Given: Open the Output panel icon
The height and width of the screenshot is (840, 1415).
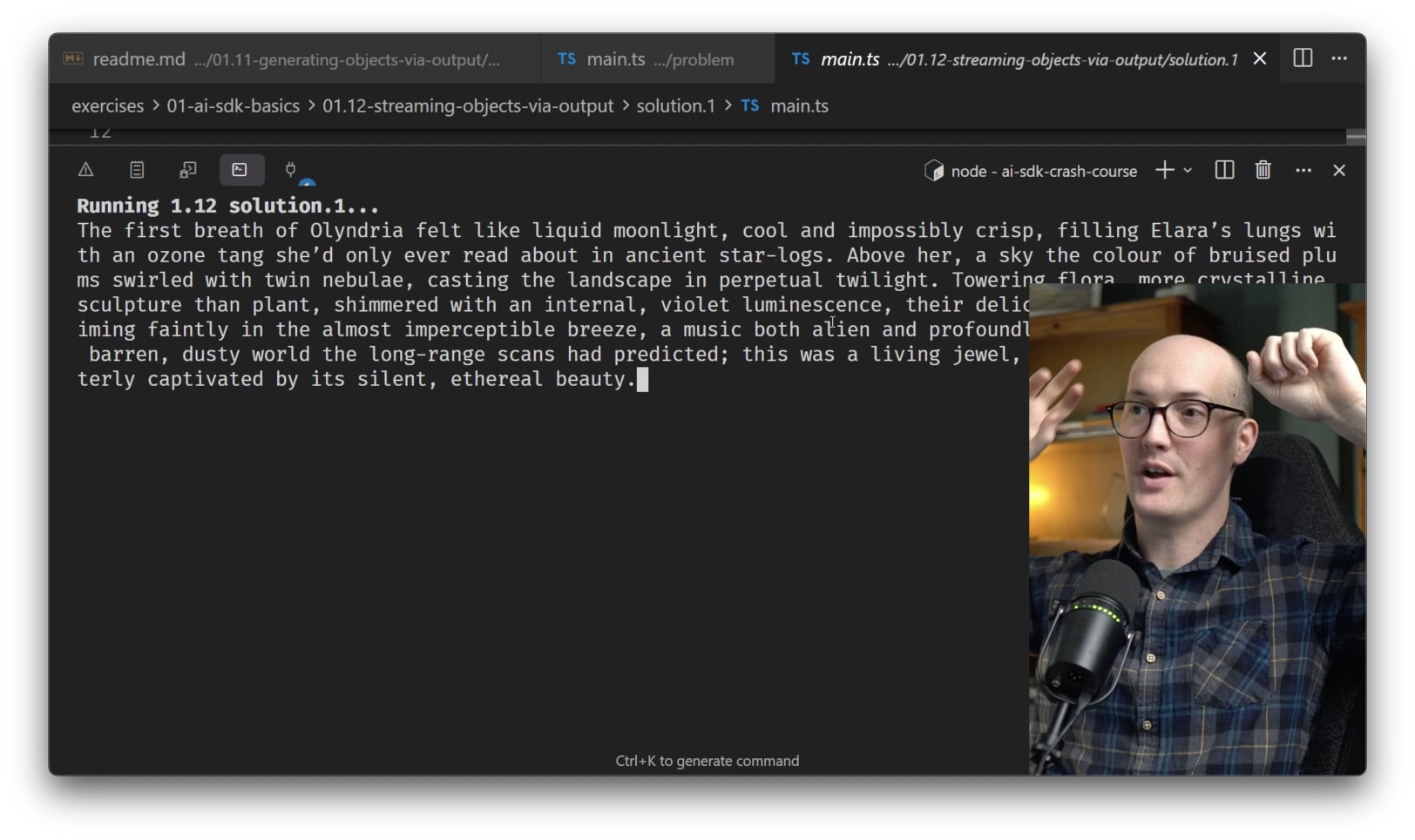Looking at the screenshot, I should click(137, 170).
